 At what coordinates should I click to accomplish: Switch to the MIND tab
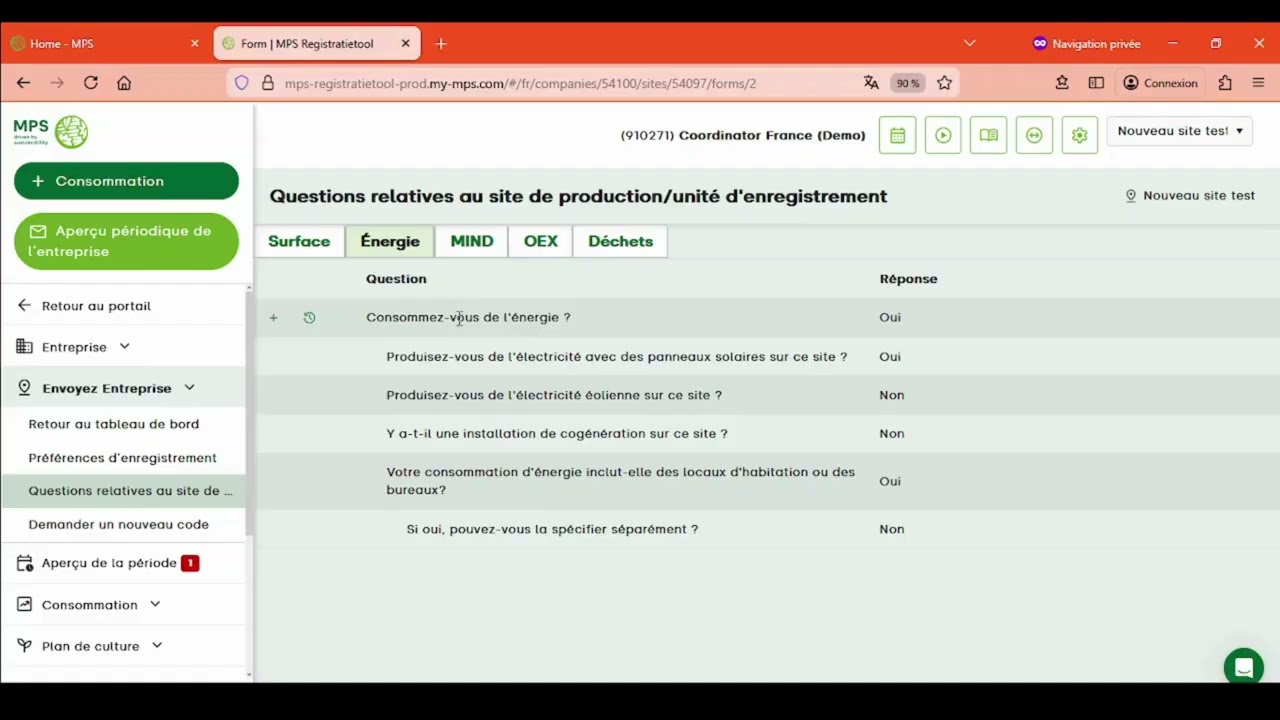coord(472,241)
